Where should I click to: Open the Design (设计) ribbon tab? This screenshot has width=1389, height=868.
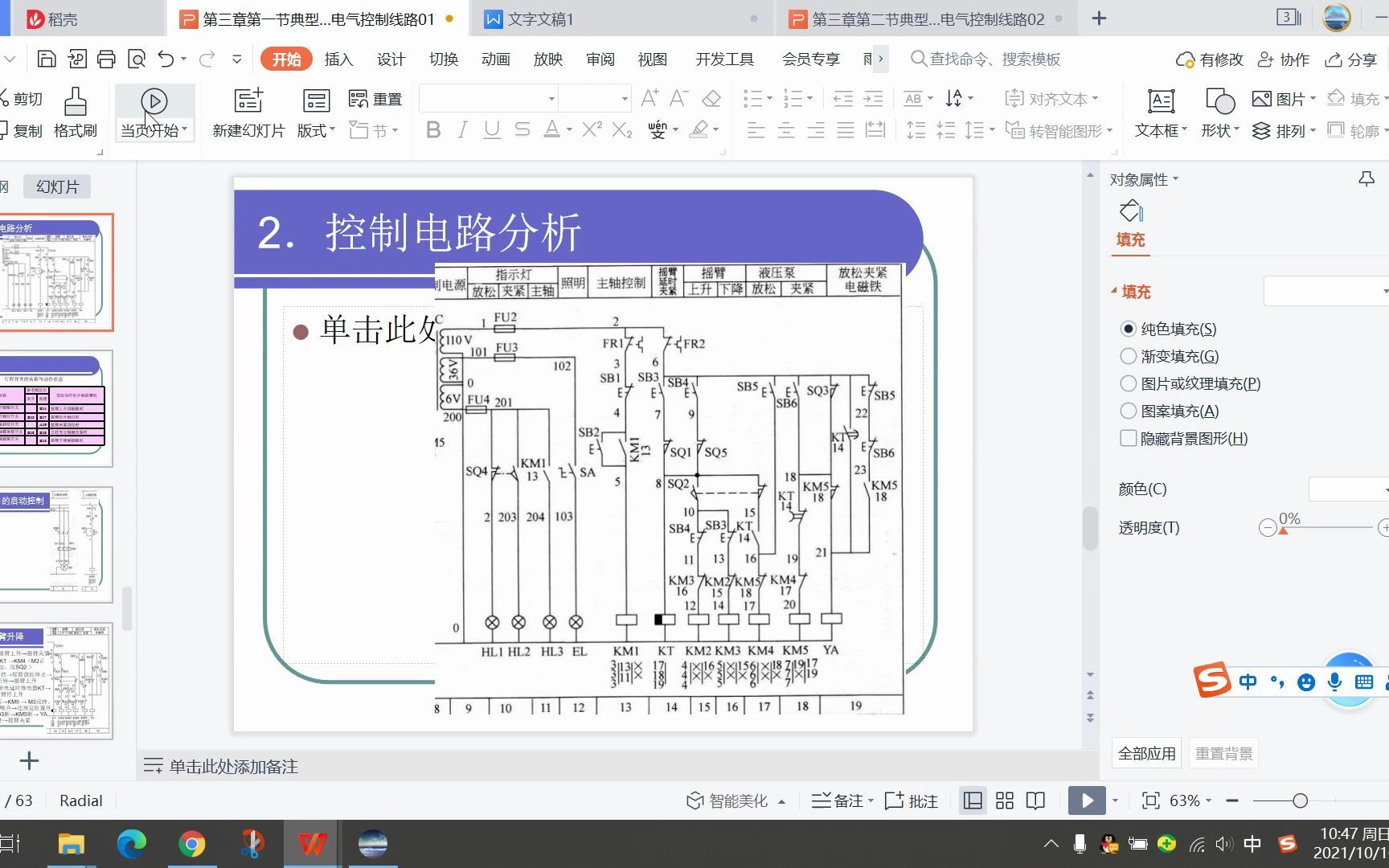click(x=391, y=59)
